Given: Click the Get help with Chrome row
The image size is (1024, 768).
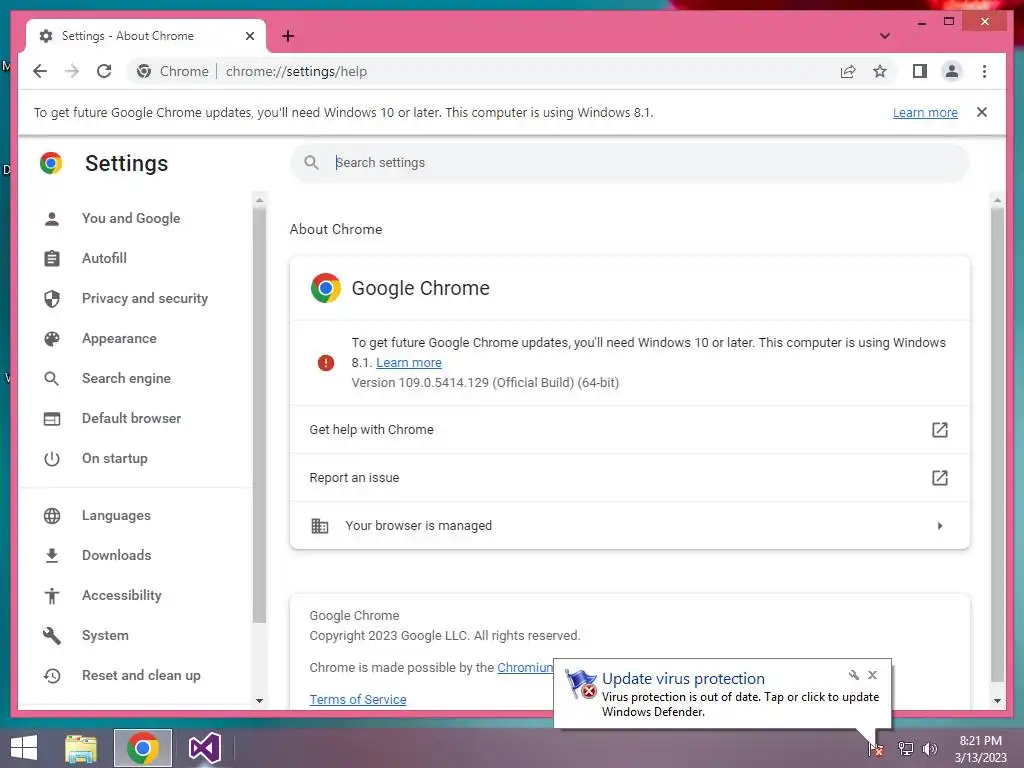Looking at the screenshot, I should 630,430.
